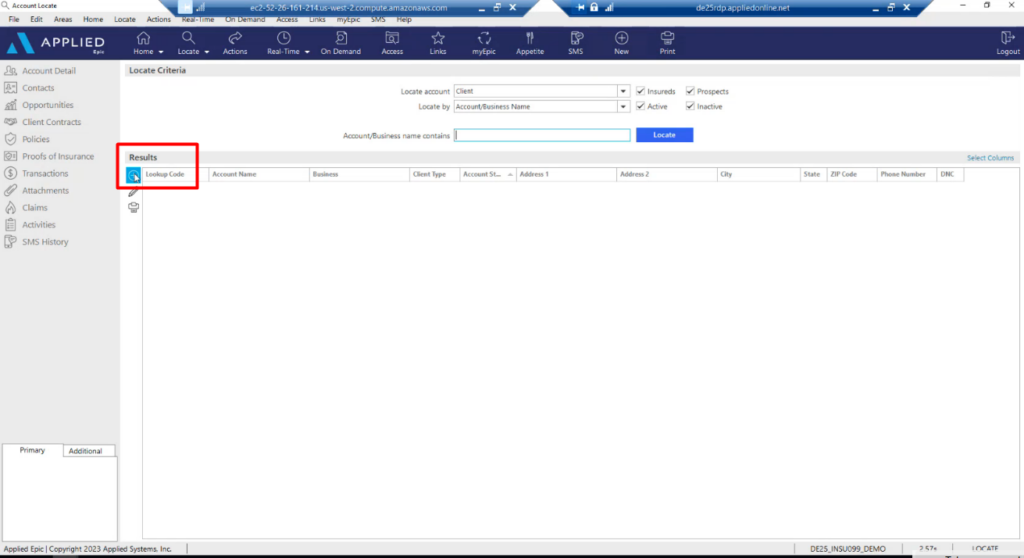Click the myEpic toolbar icon
The height and width of the screenshot is (558, 1024).
[x=484, y=38]
